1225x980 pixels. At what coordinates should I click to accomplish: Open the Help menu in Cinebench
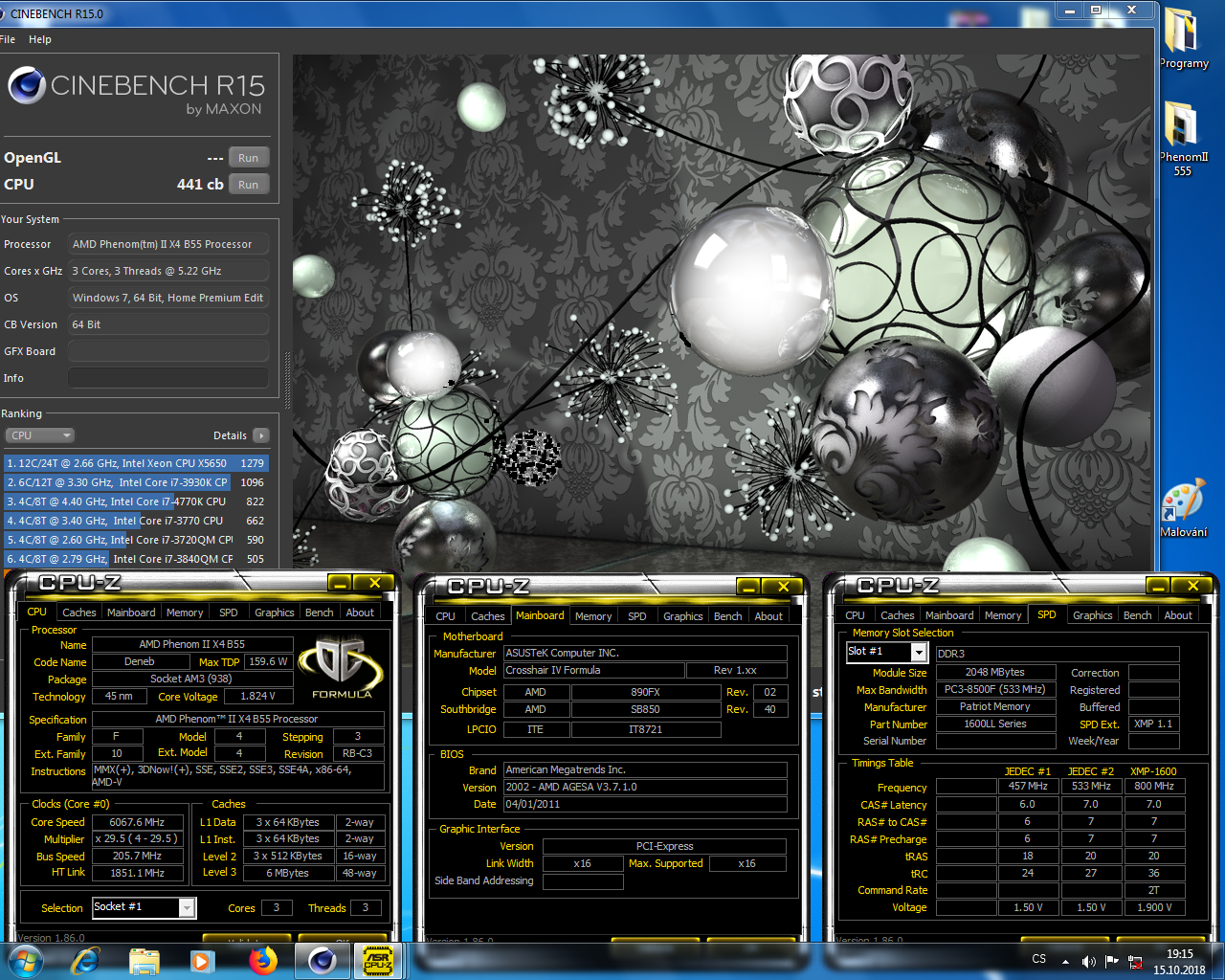[x=40, y=39]
